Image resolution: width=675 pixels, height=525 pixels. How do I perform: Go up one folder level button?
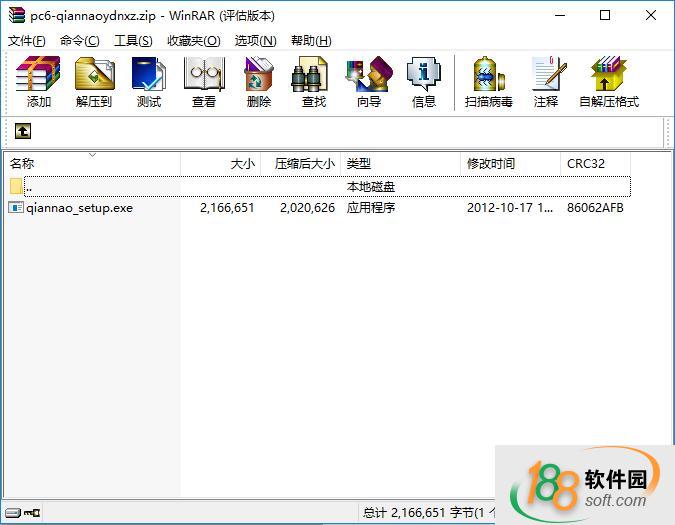coord(23,131)
